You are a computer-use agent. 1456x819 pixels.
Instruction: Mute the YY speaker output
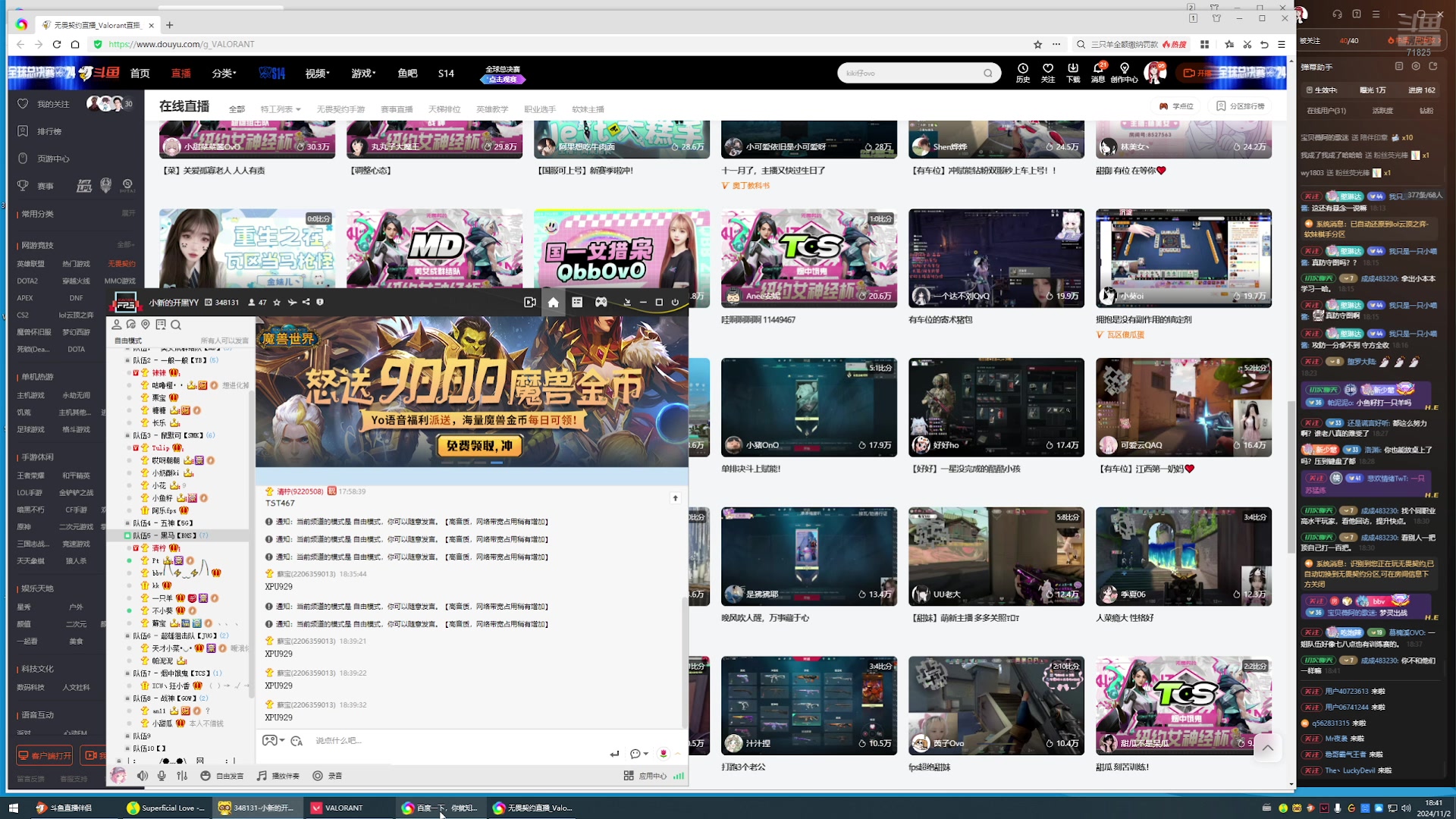(x=143, y=776)
